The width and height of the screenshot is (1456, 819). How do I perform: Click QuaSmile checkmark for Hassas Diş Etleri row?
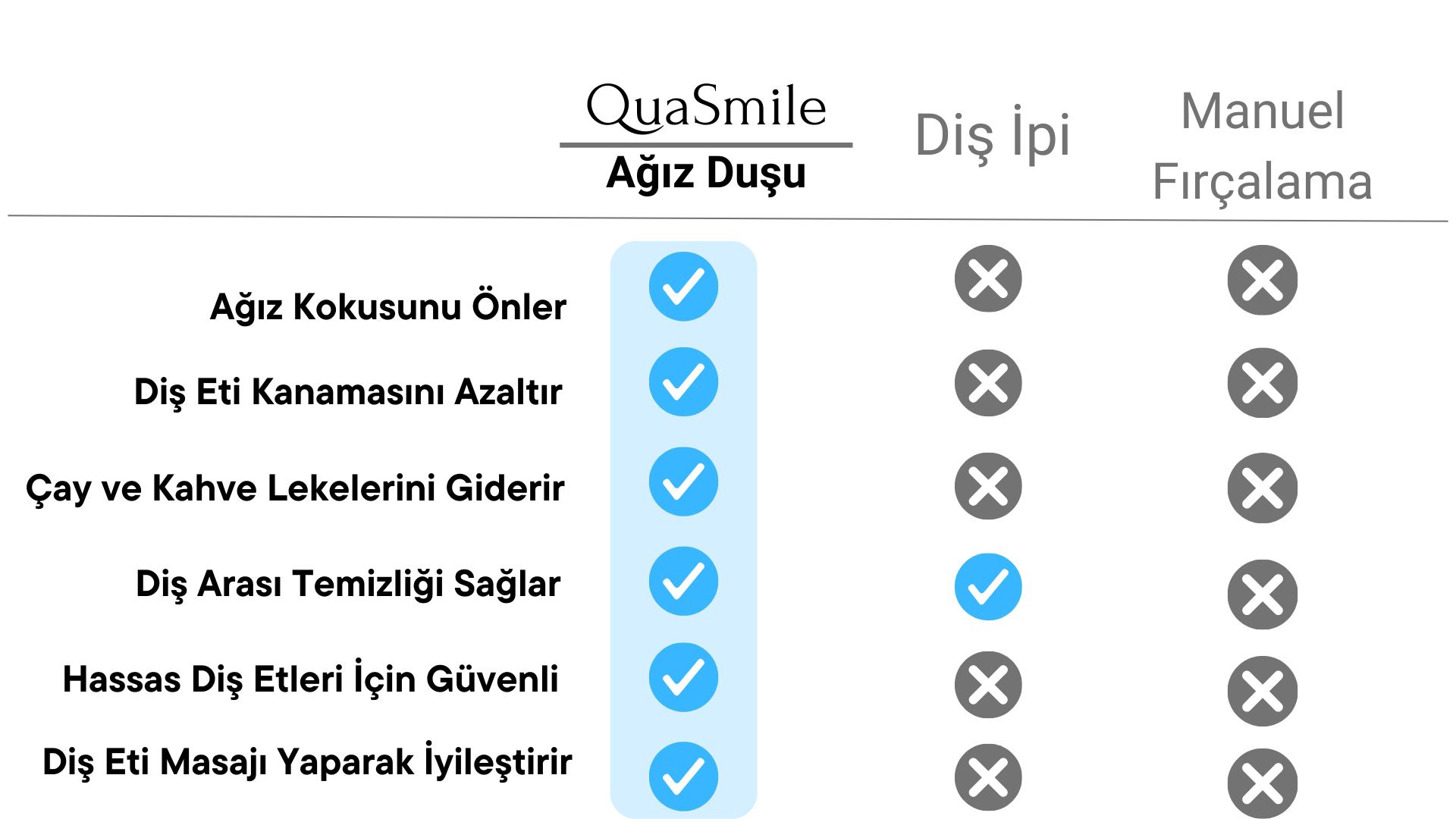click(x=683, y=677)
